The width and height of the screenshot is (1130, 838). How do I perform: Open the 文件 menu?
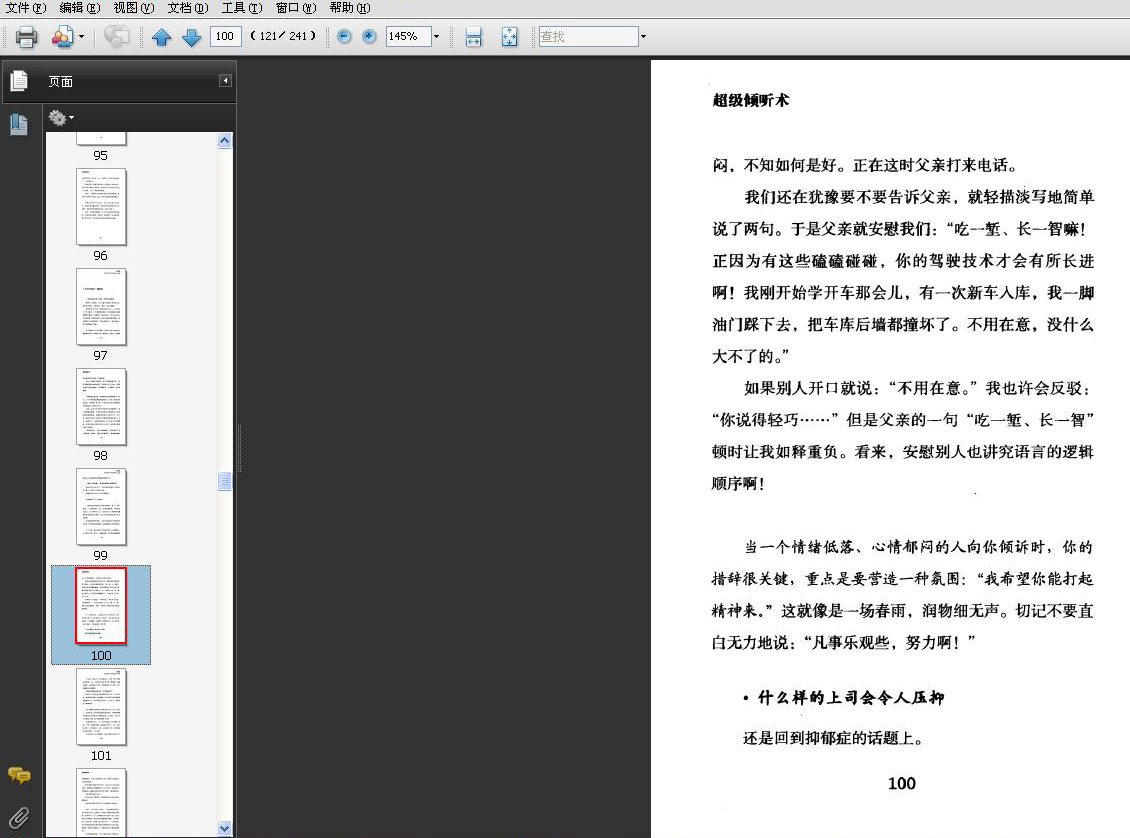(25, 8)
